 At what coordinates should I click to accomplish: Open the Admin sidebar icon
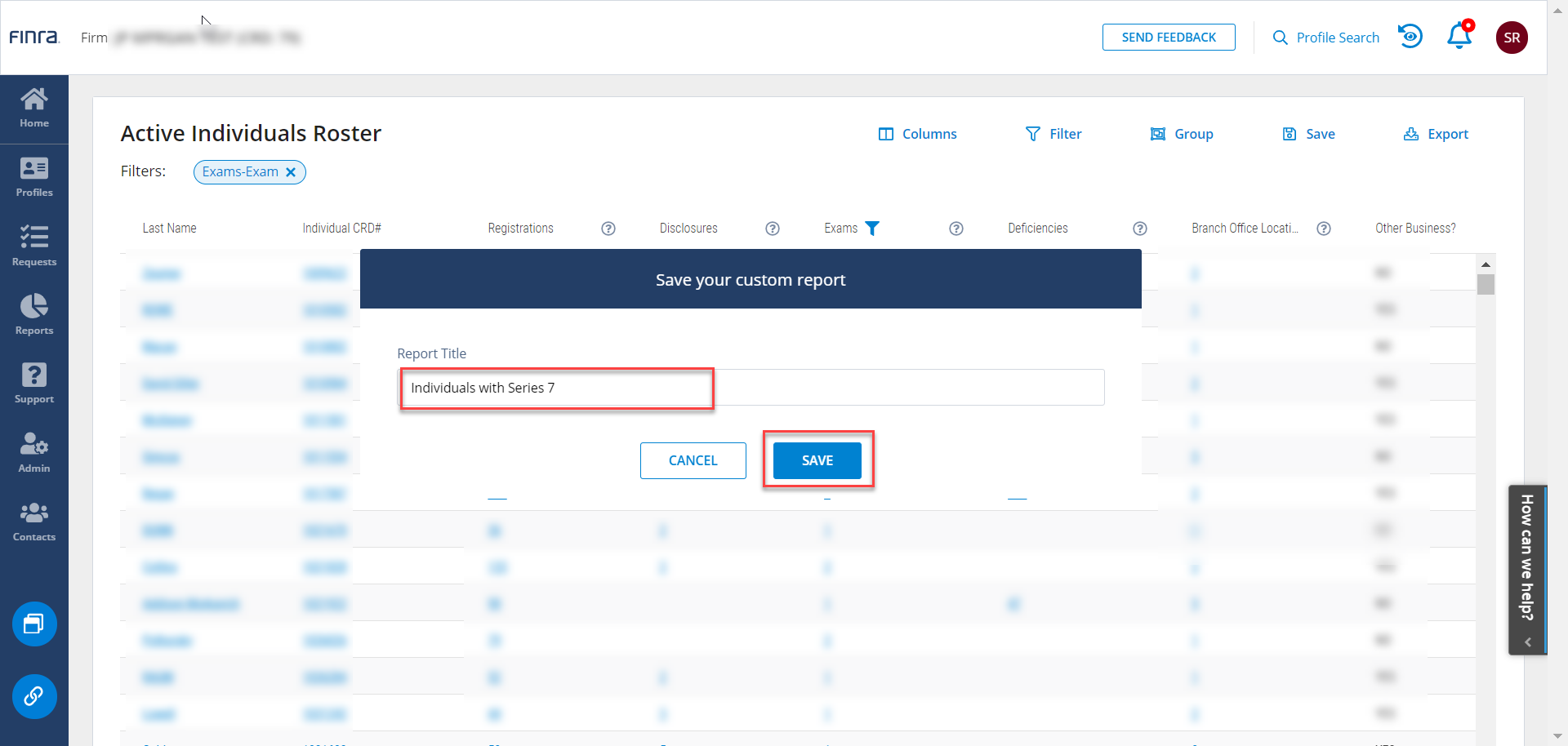pos(34,452)
